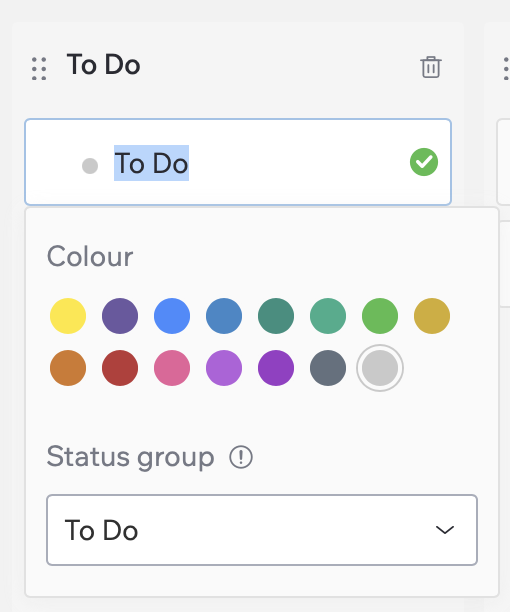Select the highlighted light grey swatch

click(380, 368)
